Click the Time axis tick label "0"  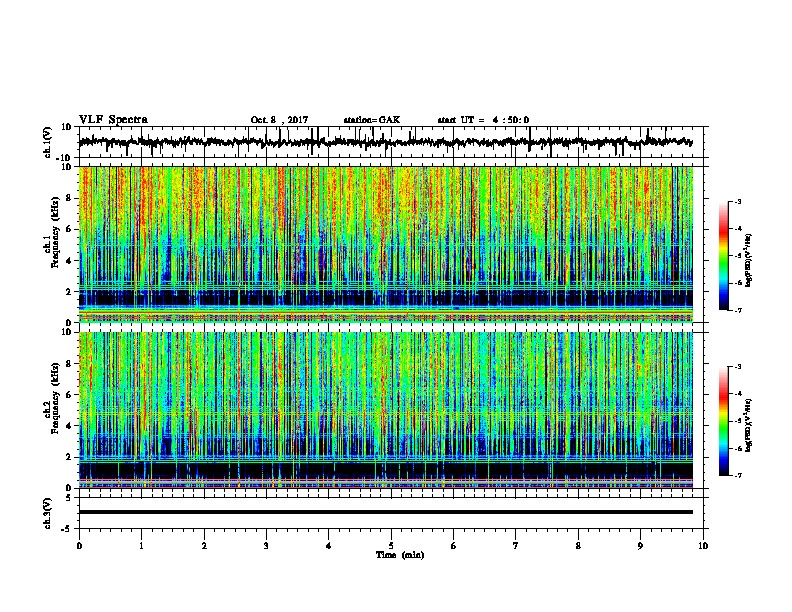tap(79, 546)
